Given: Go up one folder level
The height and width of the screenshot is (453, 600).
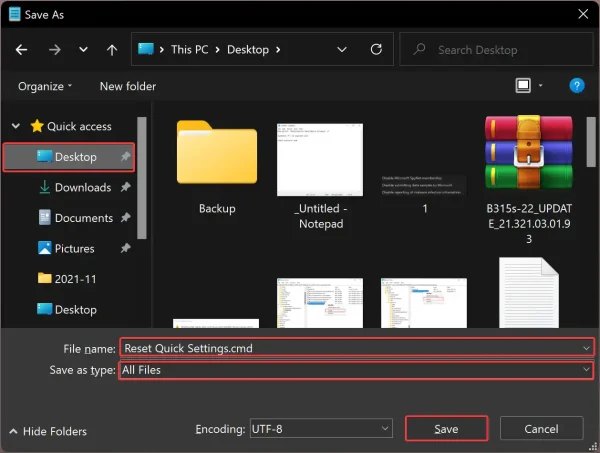Looking at the screenshot, I should point(112,50).
